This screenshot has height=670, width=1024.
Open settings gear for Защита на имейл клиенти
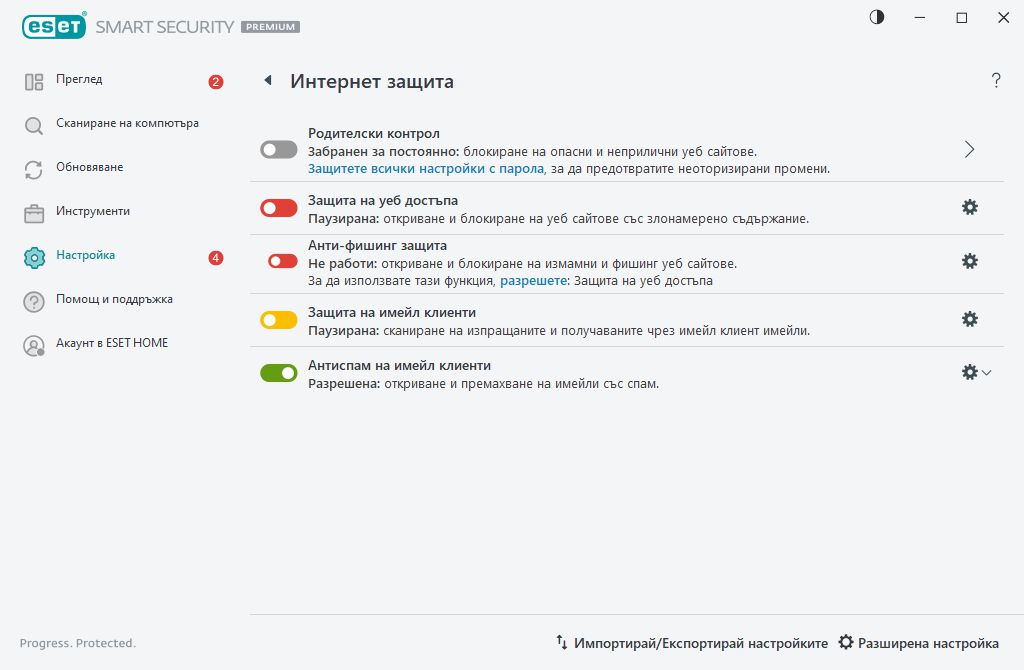tap(969, 319)
